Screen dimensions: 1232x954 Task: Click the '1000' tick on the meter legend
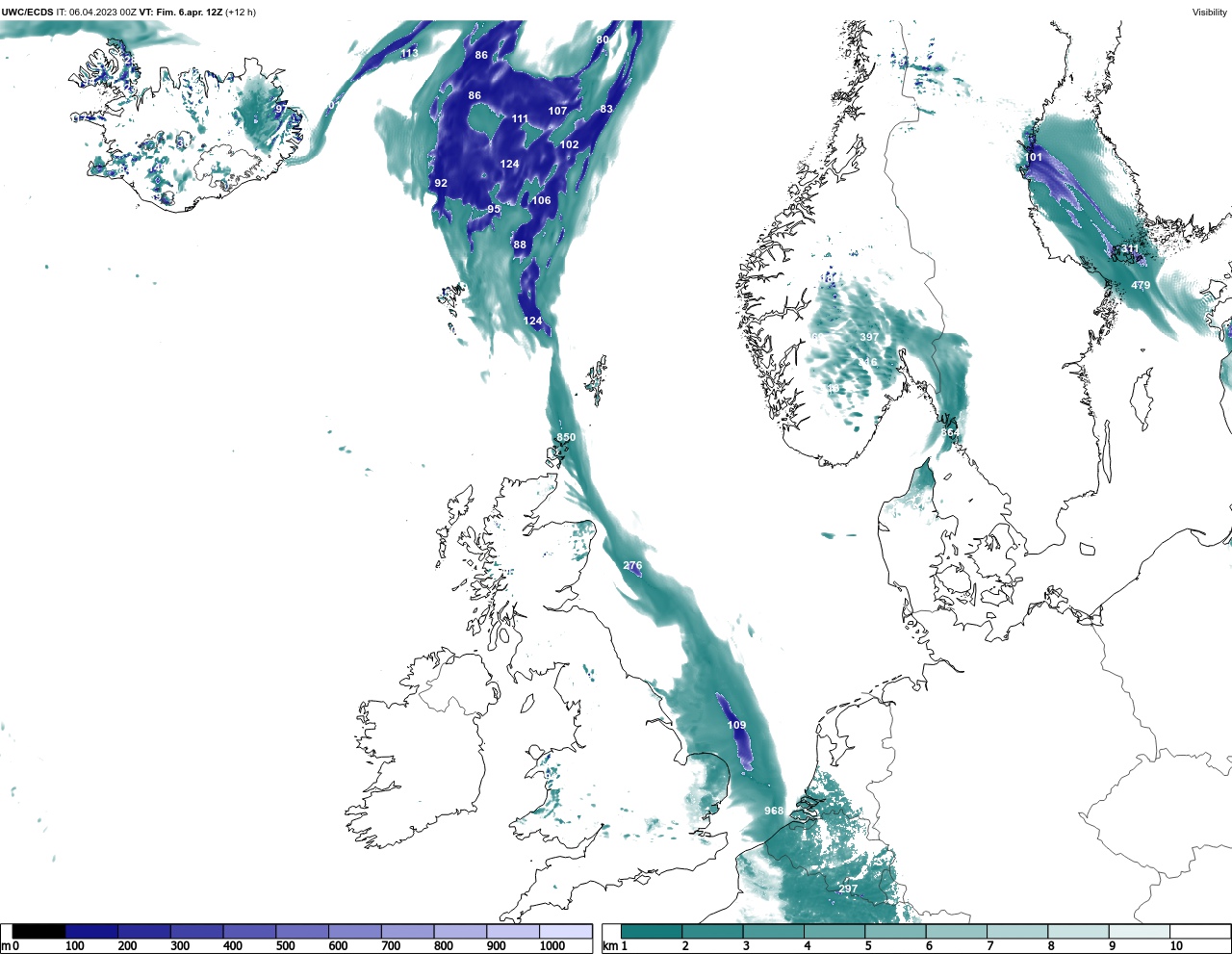tap(552, 946)
